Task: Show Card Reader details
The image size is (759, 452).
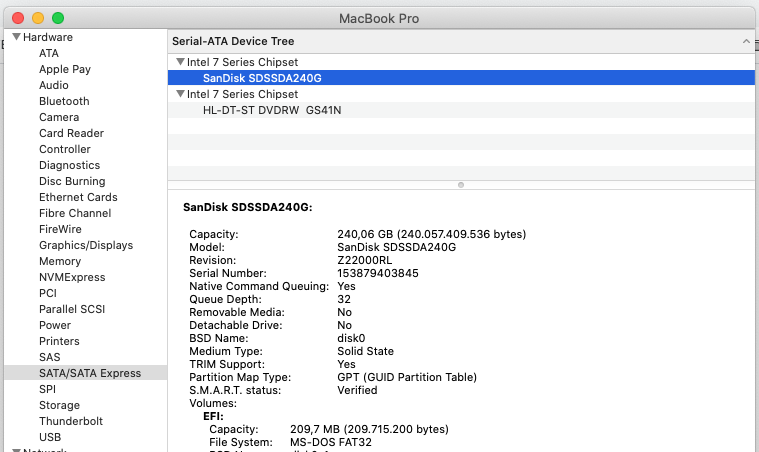Action: point(72,133)
